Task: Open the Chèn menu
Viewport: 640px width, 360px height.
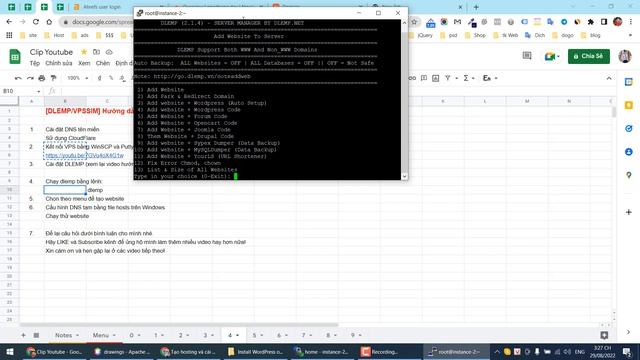Action: 103,63
